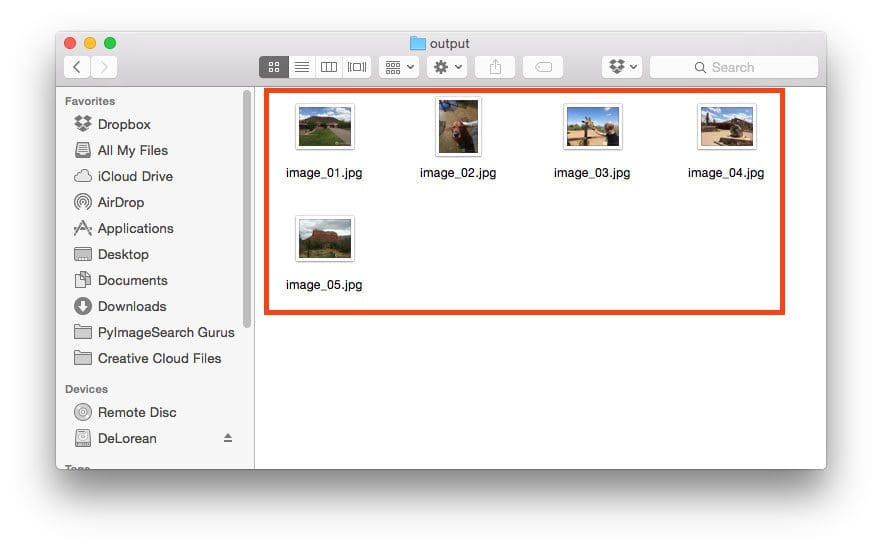The width and height of the screenshot is (882, 549).
Task: Select image_03.jpg giraffe thumbnail
Action: click(592, 127)
